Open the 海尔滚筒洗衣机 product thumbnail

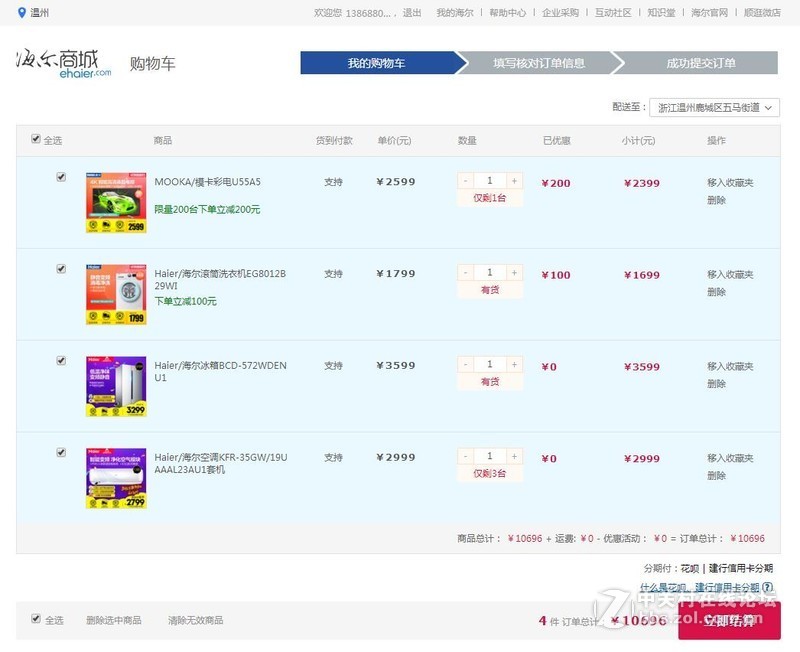[116, 294]
